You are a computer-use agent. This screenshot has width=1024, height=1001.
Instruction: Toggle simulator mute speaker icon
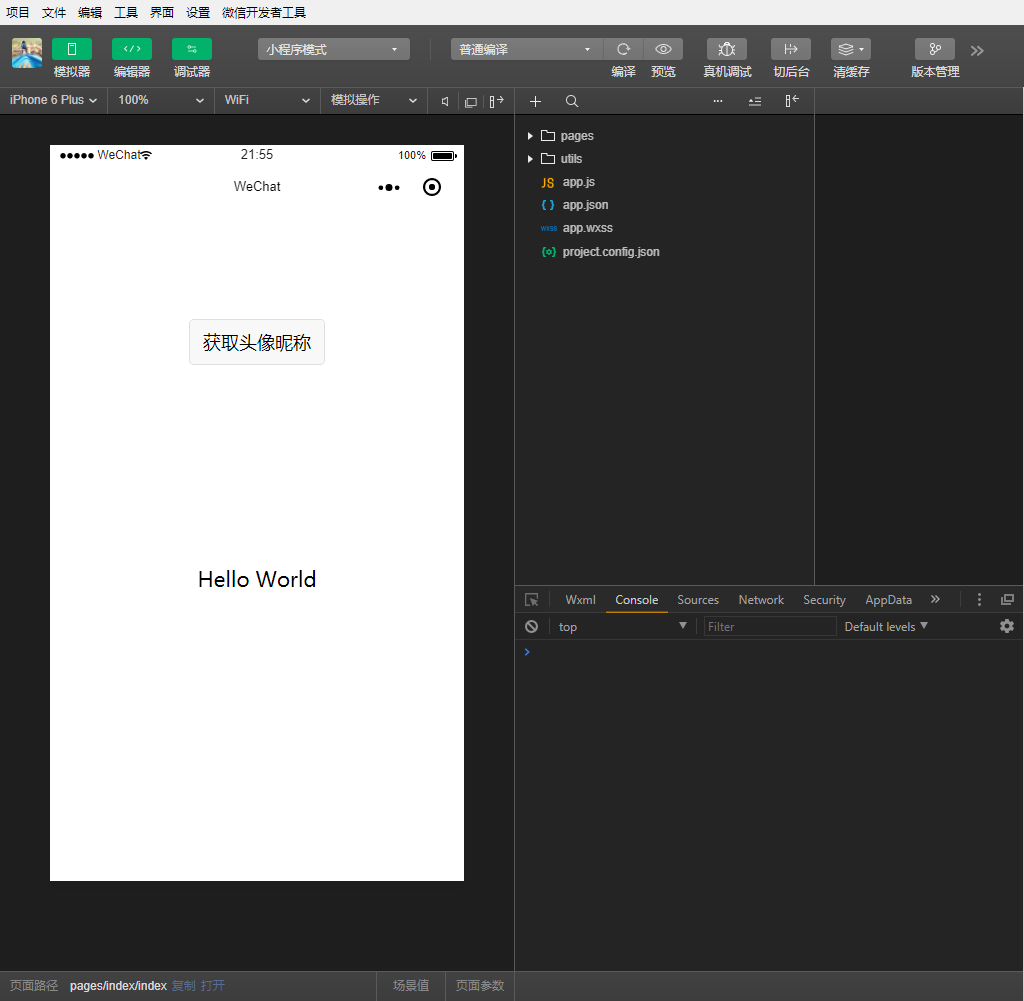(445, 101)
